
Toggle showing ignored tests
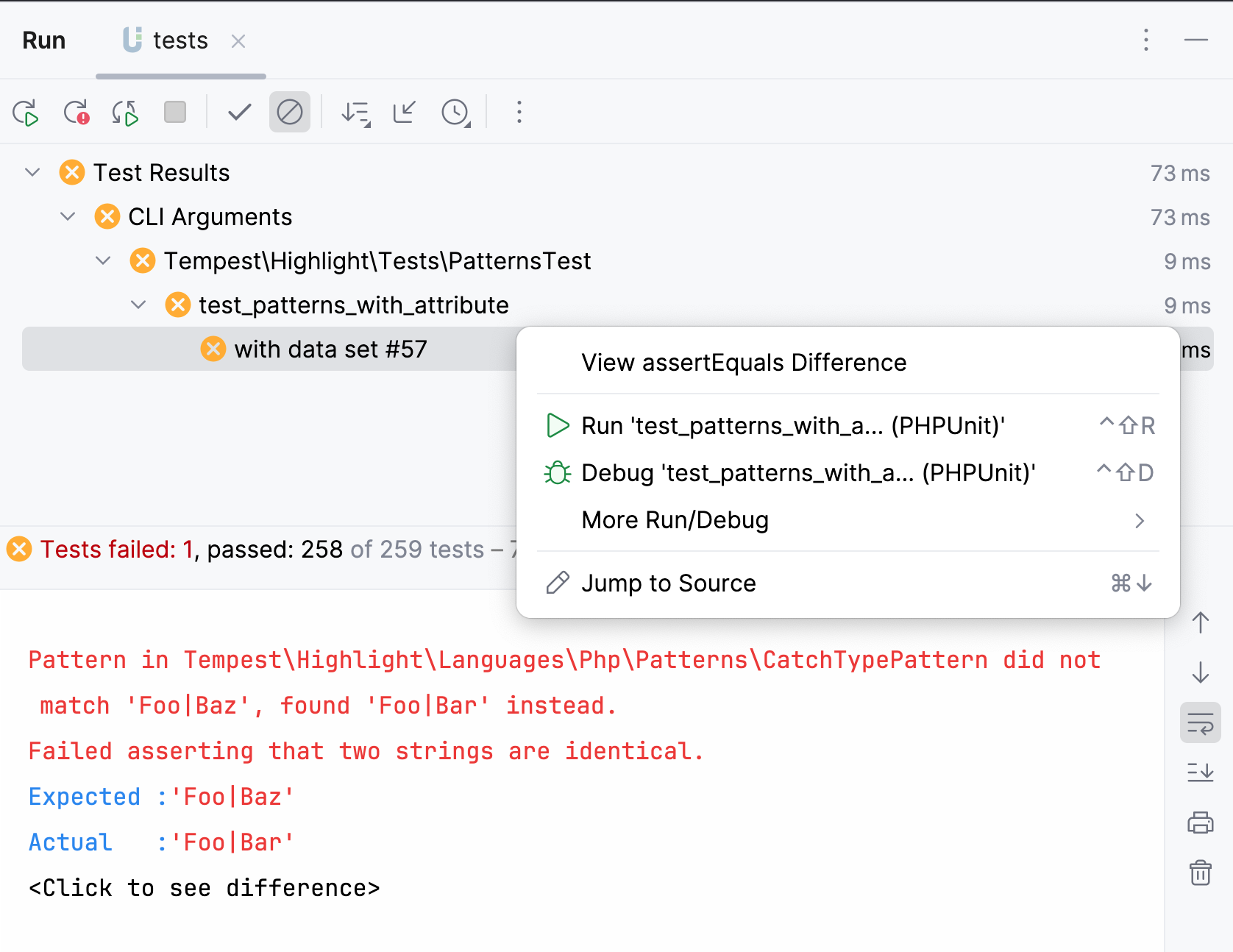click(x=290, y=113)
